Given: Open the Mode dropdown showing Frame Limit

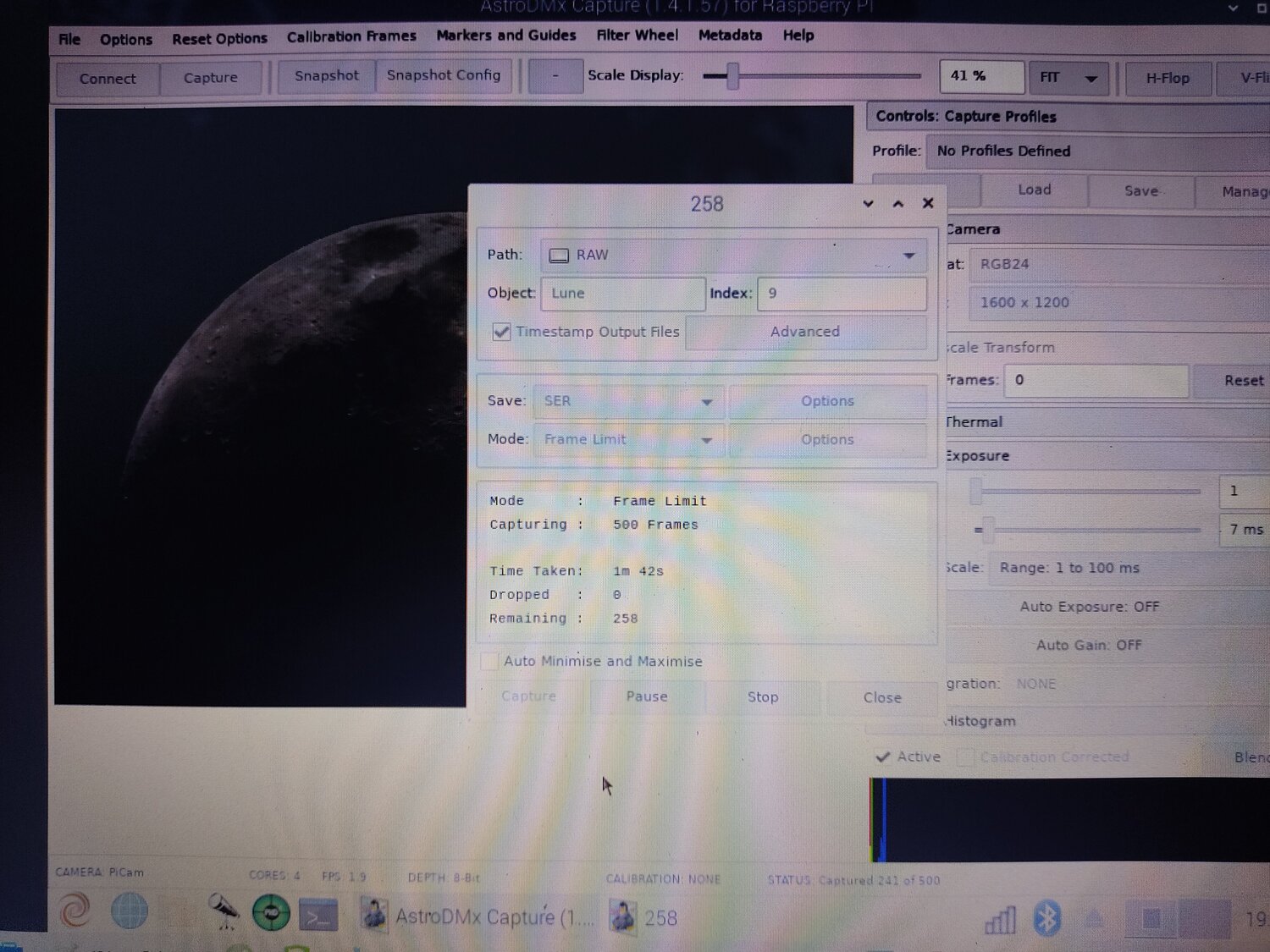Looking at the screenshot, I should click(x=629, y=439).
